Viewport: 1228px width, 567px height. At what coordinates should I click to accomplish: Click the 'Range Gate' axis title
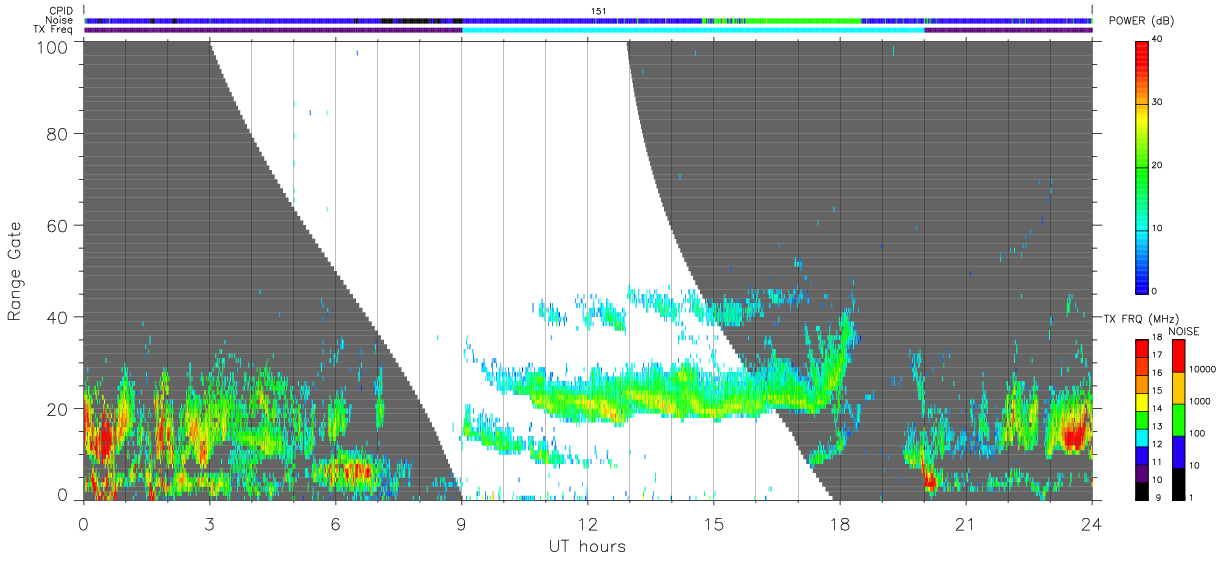[15, 271]
